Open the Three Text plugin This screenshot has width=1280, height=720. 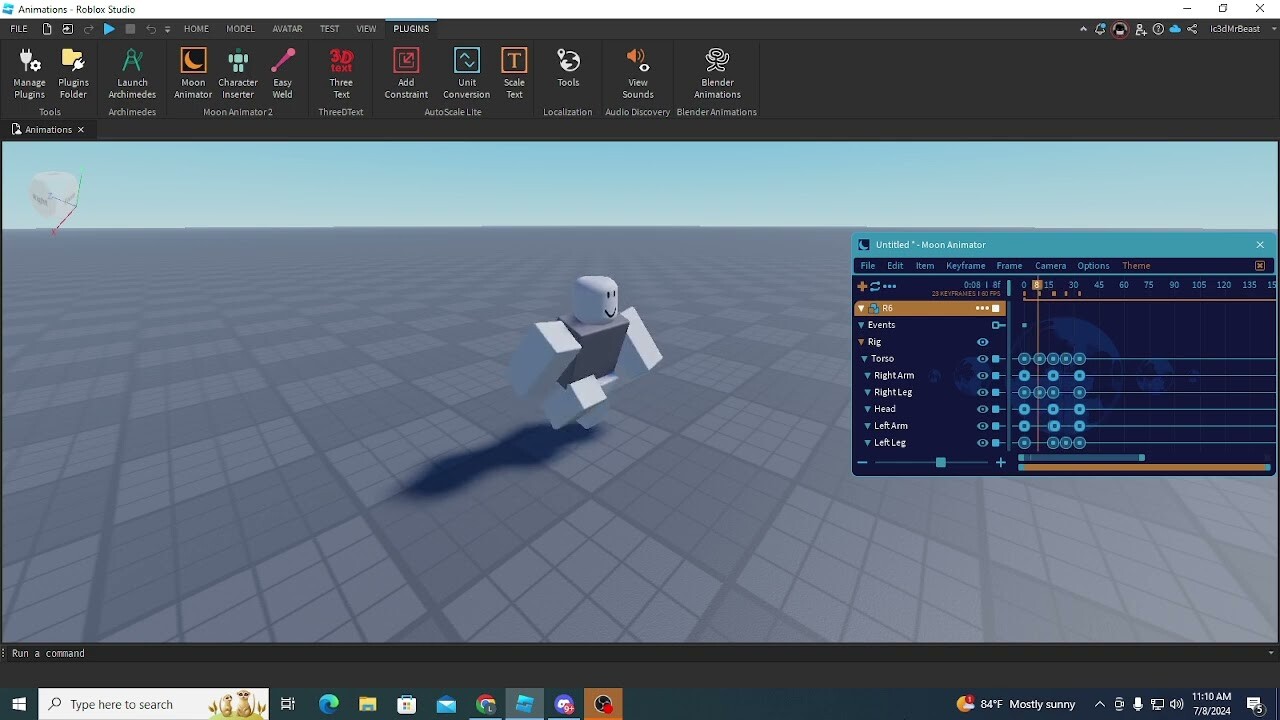(x=341, y=70)
